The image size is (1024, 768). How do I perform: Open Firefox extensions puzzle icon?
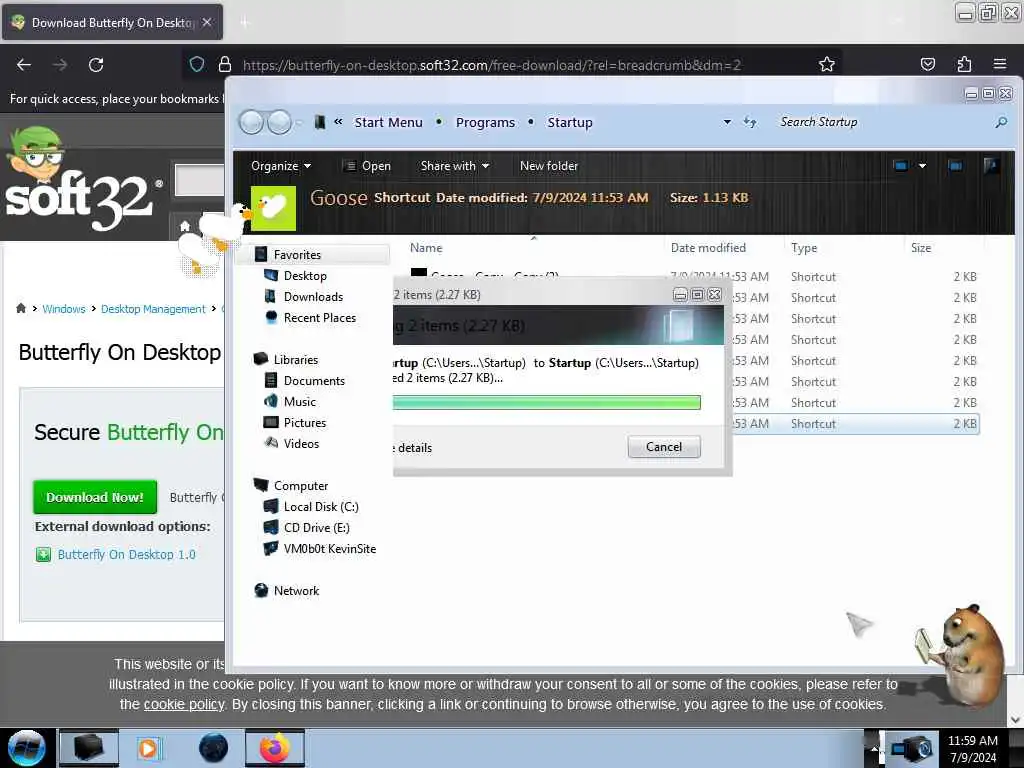click(964, 64)
